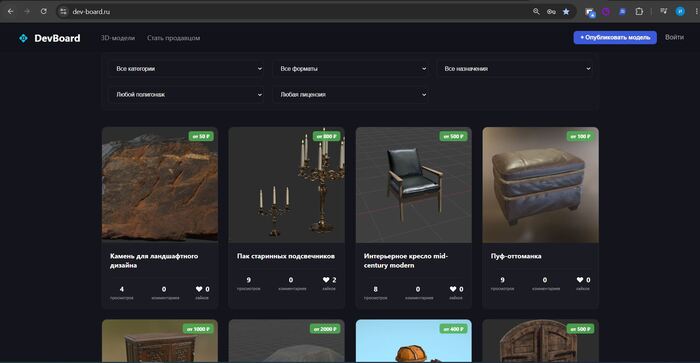Open the 3D-модели navigation item

118,38
